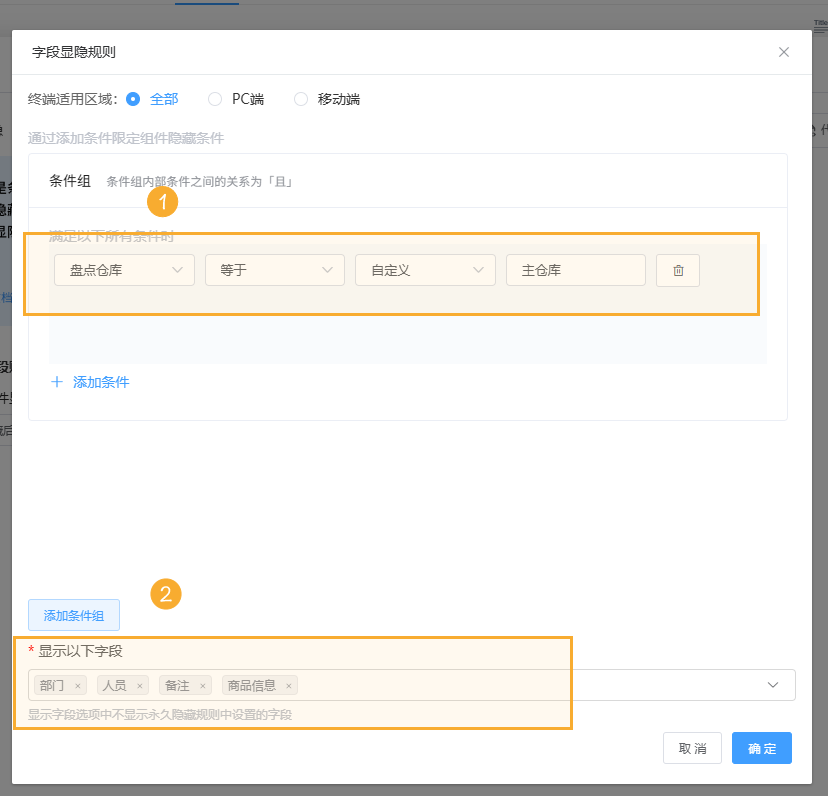The width and height of the screenshot is (828, 796).
Task: Click the plus icon beside 添加条件
Action: 57,381
